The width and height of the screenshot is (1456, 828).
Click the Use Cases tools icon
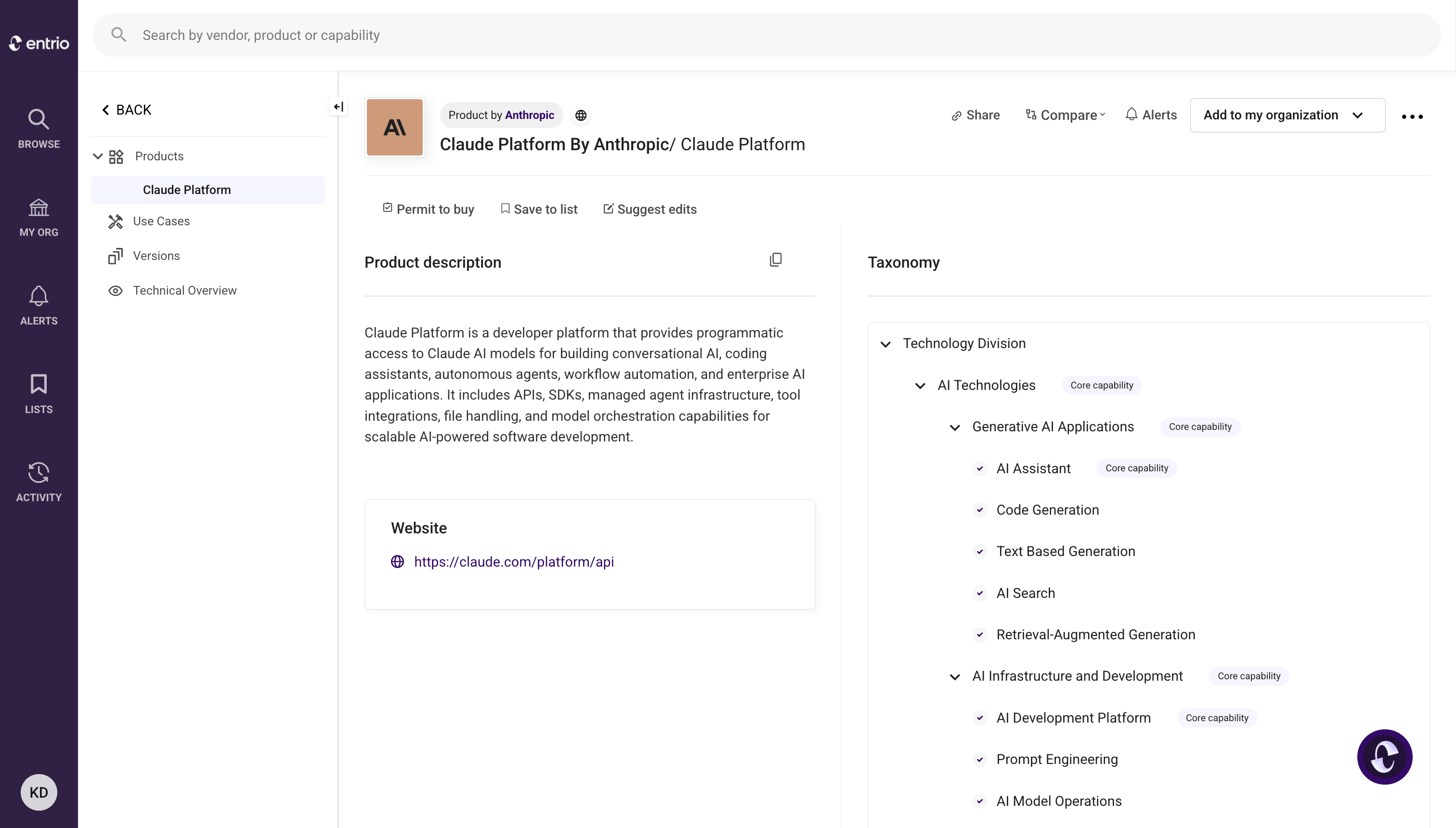click(x=116, y=221)
